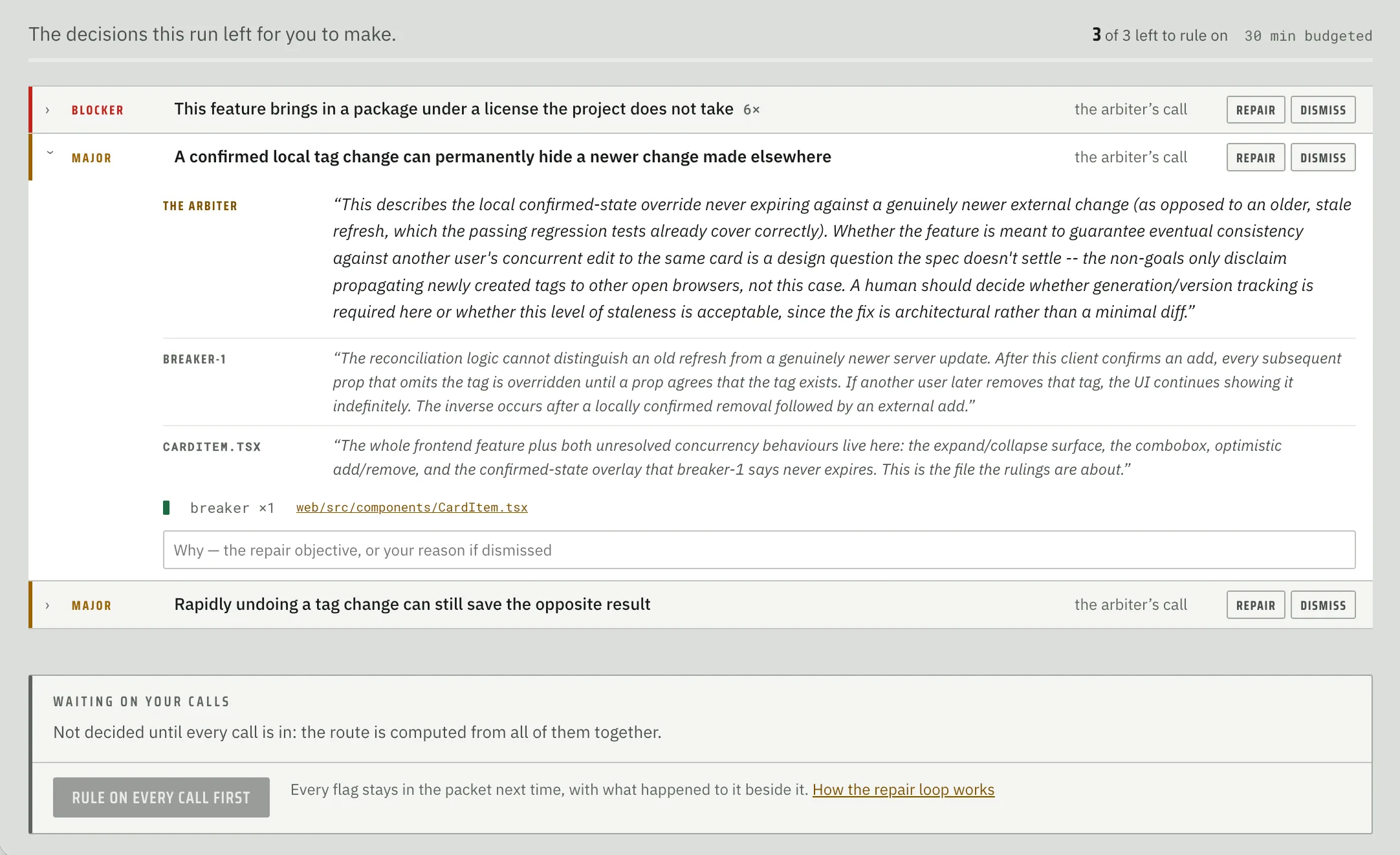
Task: Open How the repair loop works link
Action: click(x=903, y=790)
